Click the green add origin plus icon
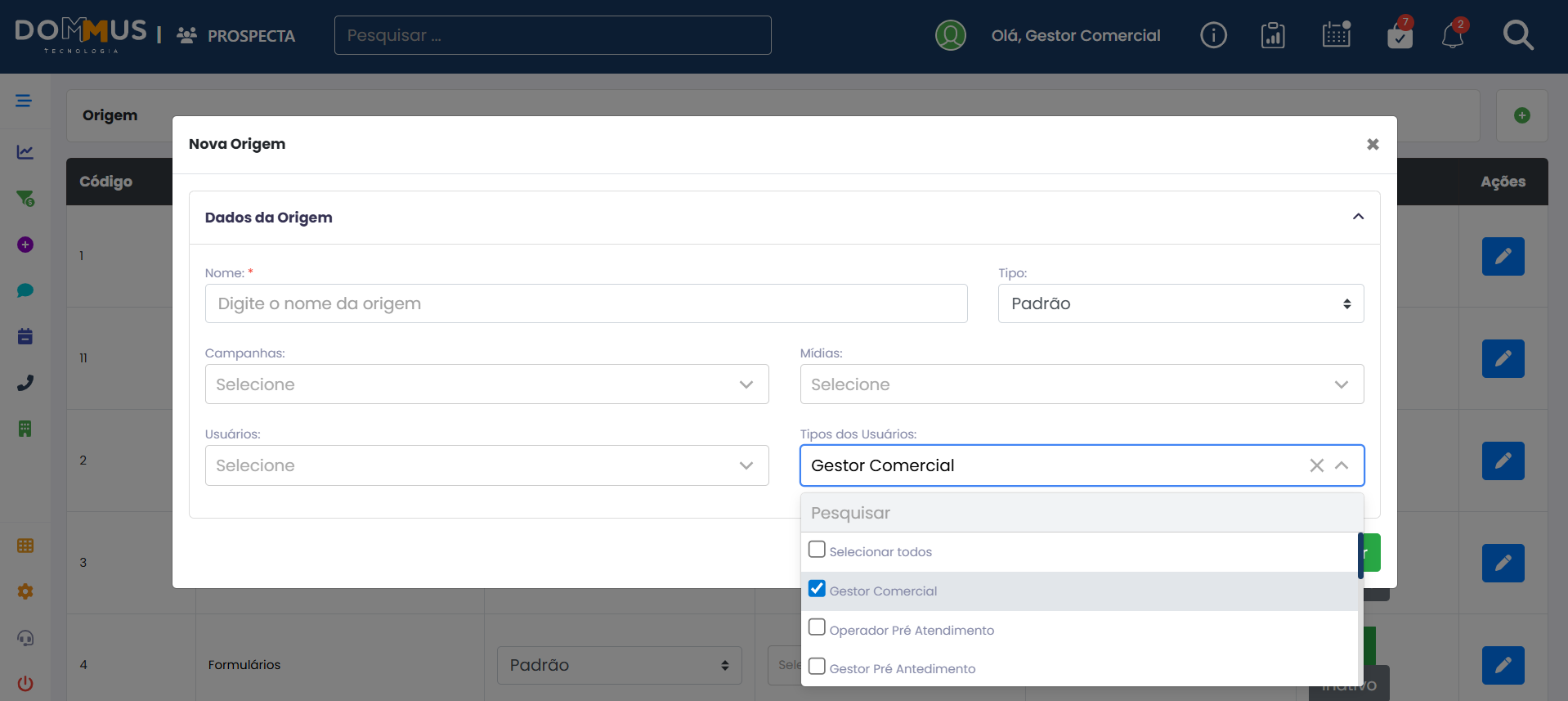The height and width of the screenshot is (701, 1568). click(1521, 115)
